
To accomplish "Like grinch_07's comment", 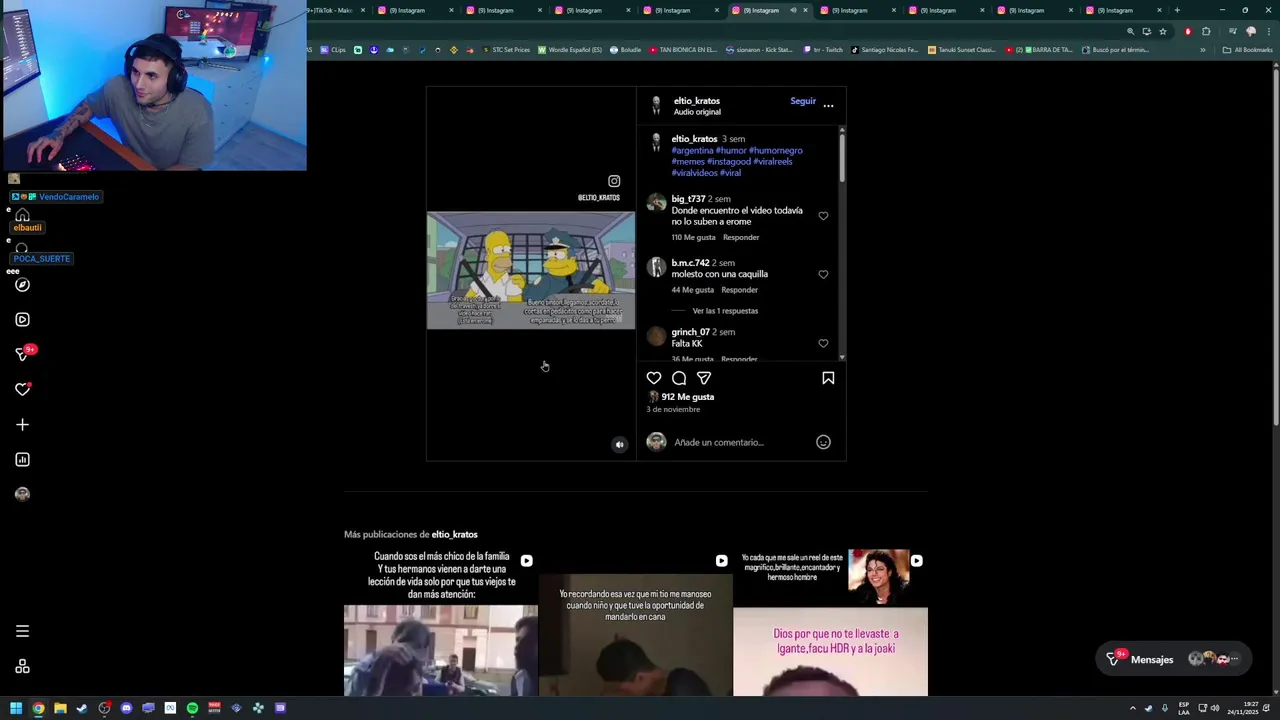I will pyautogui.click(x=823, y=343).
